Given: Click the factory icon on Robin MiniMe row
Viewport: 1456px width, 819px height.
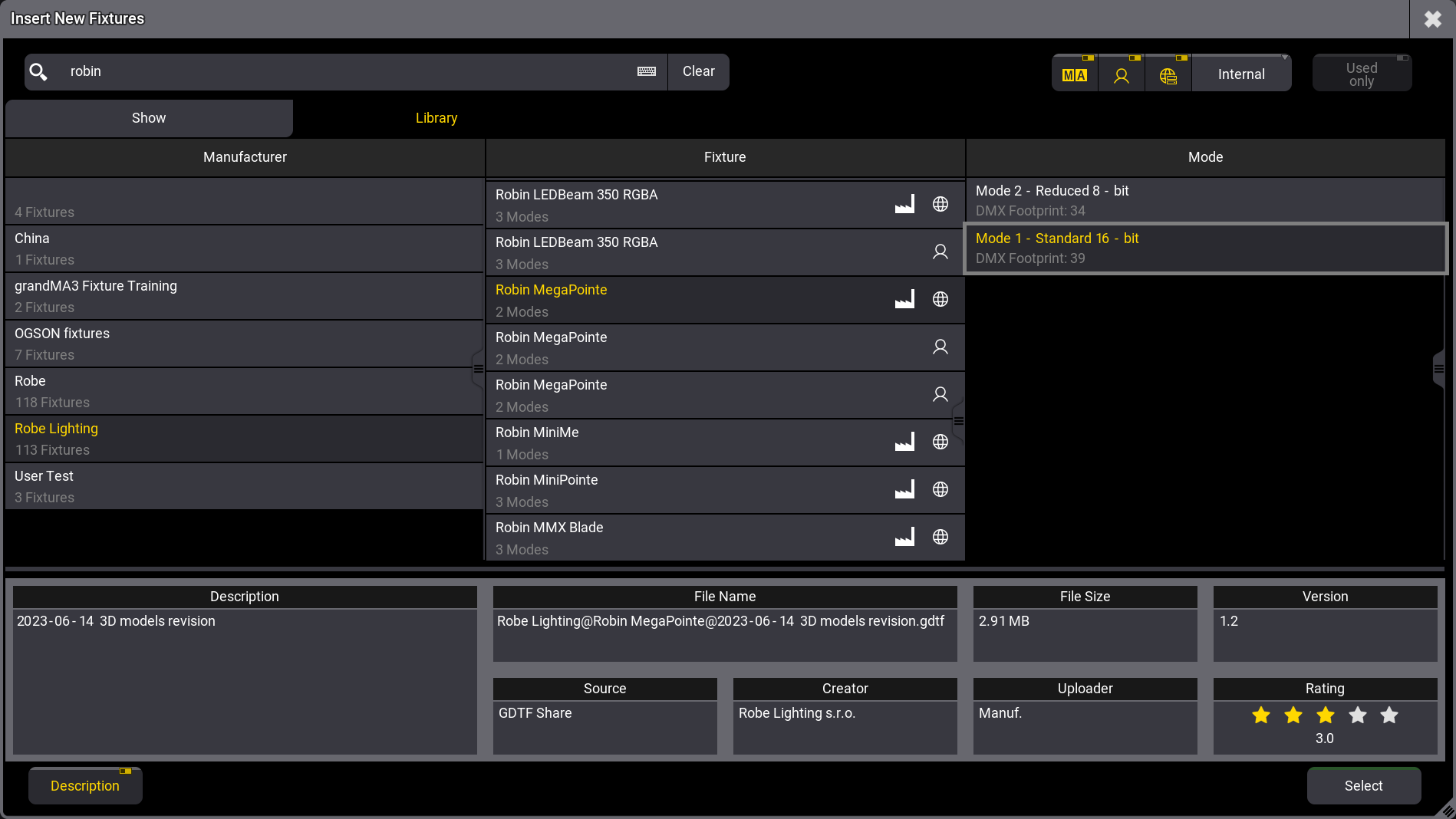Looking at the screenshot, I should click(905, 442).
